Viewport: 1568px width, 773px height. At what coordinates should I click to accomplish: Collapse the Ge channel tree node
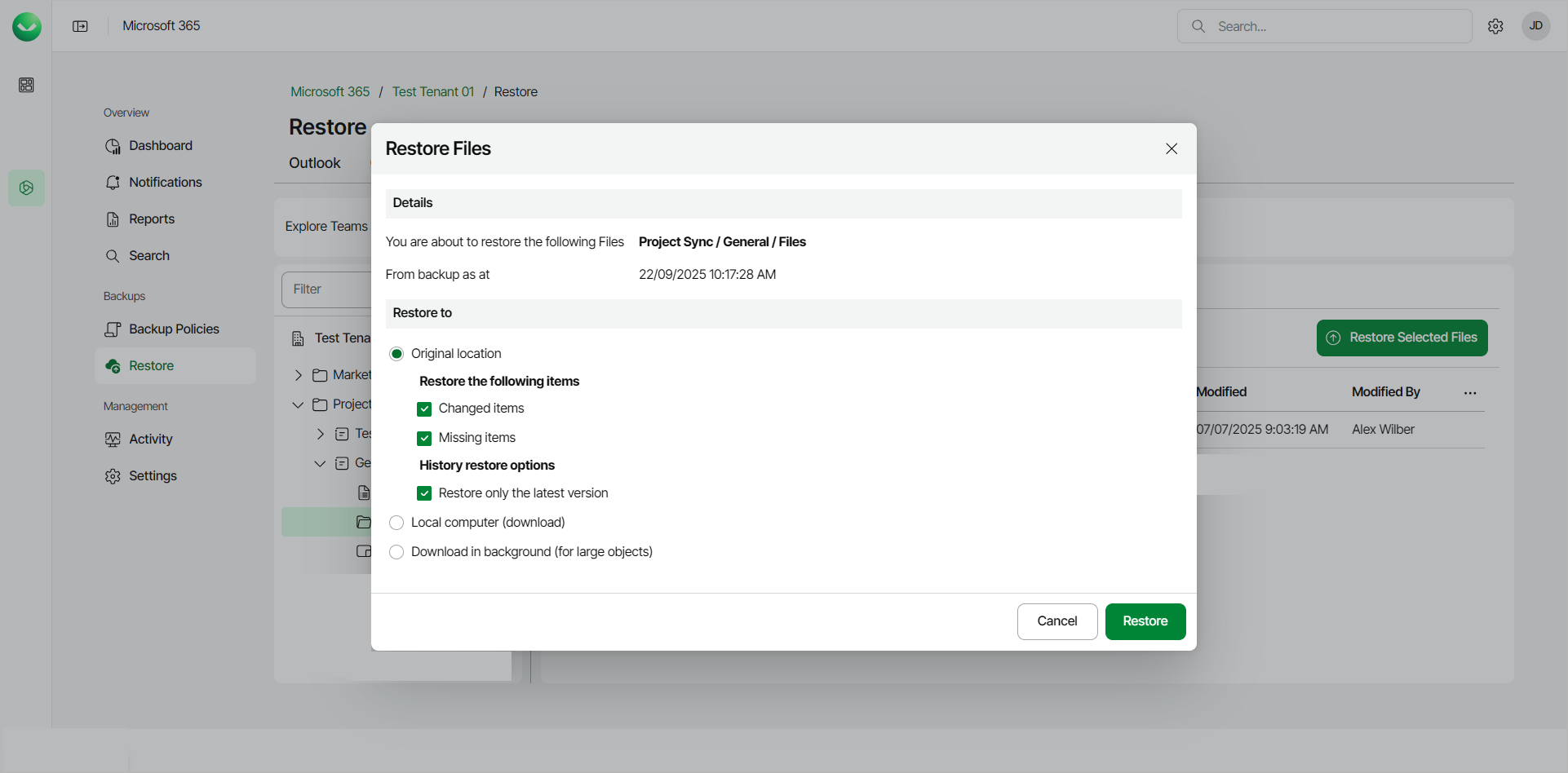point(320,463)
